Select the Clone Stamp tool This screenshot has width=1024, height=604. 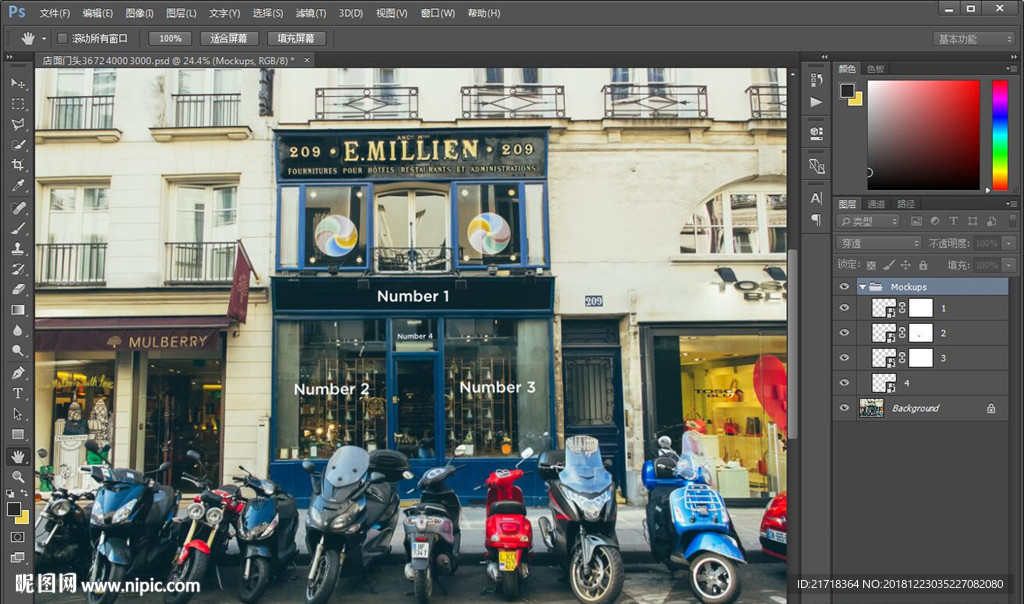(x=18, y=248)
